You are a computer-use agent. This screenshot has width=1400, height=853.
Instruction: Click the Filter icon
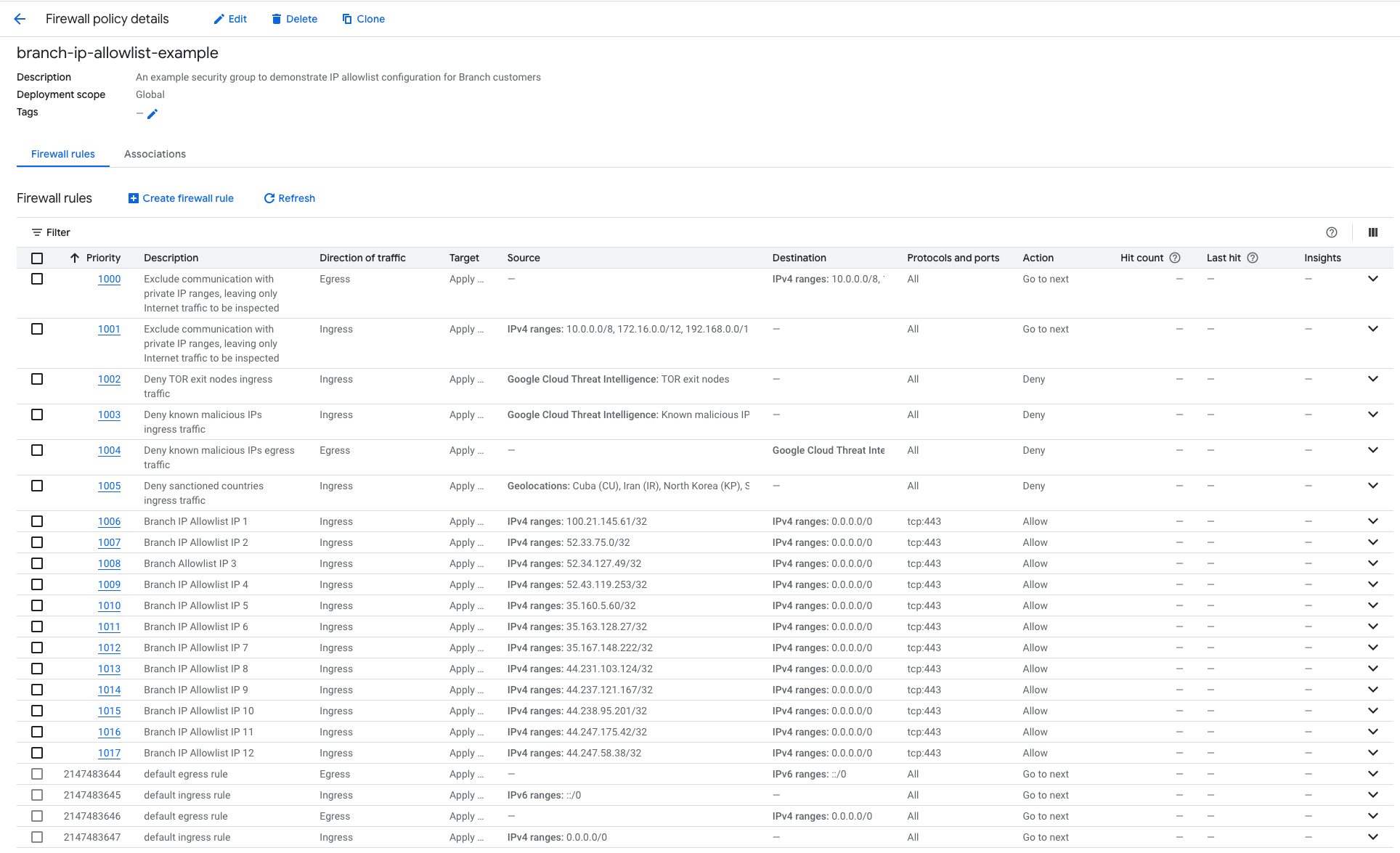36,232
